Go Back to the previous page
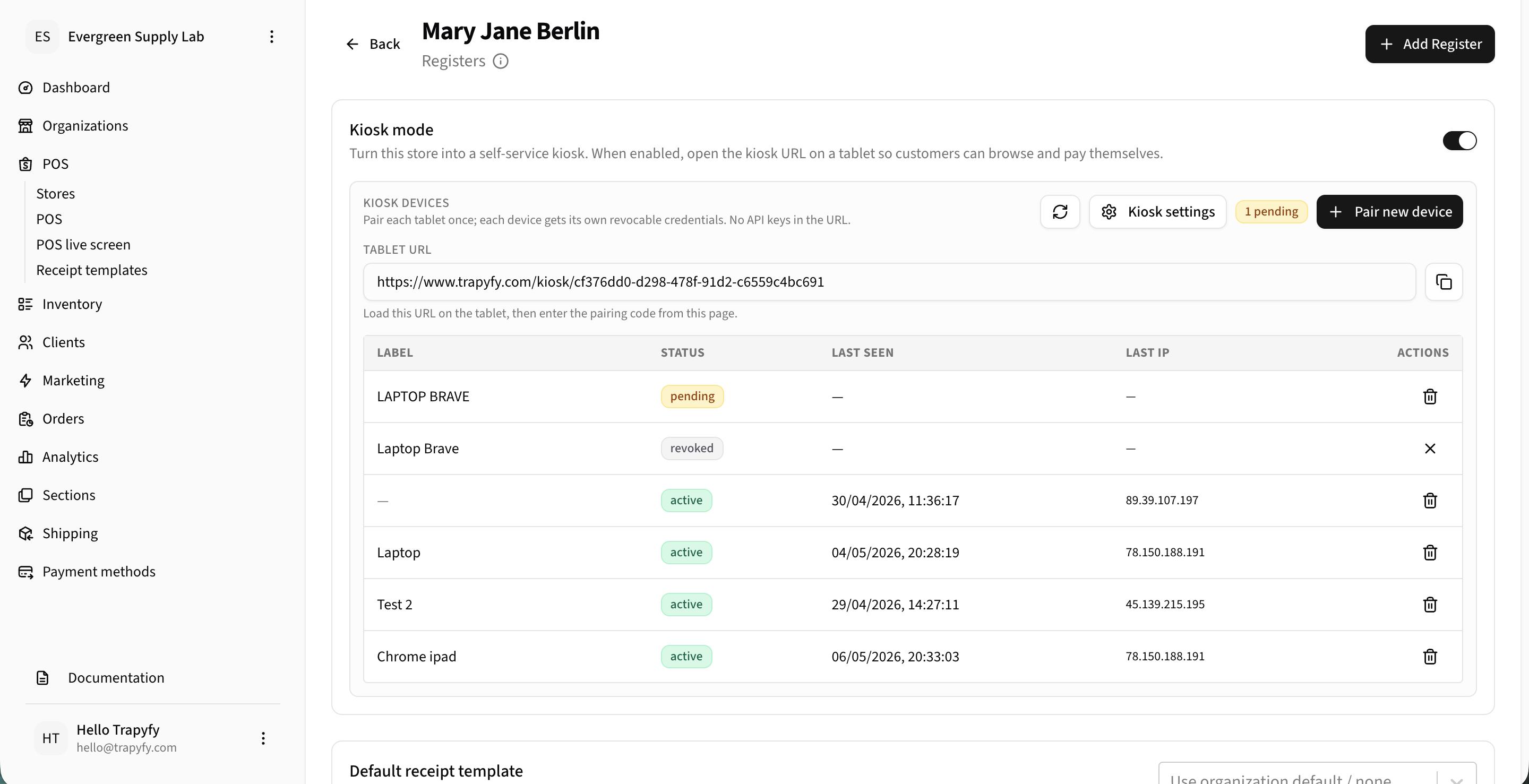 tap(373, 44)
